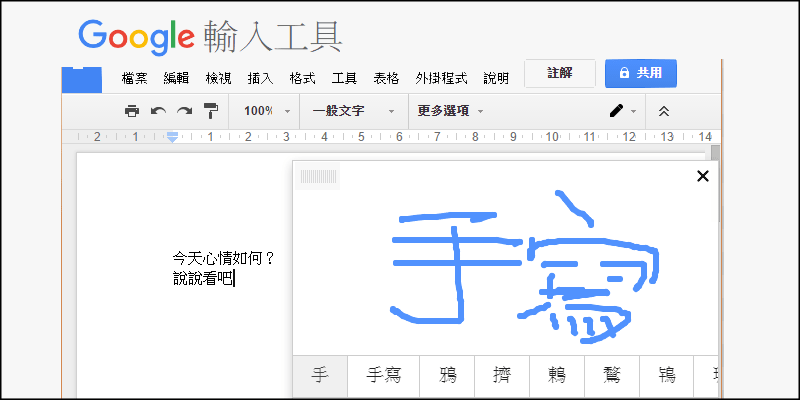
Task: Click the 註解 comments button
Action: click(x=560, y=73)
